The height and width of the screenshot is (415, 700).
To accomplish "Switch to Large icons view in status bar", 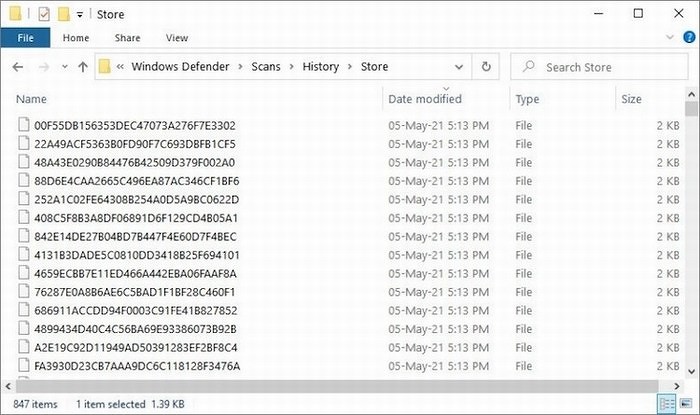I will tap(686, 404).
